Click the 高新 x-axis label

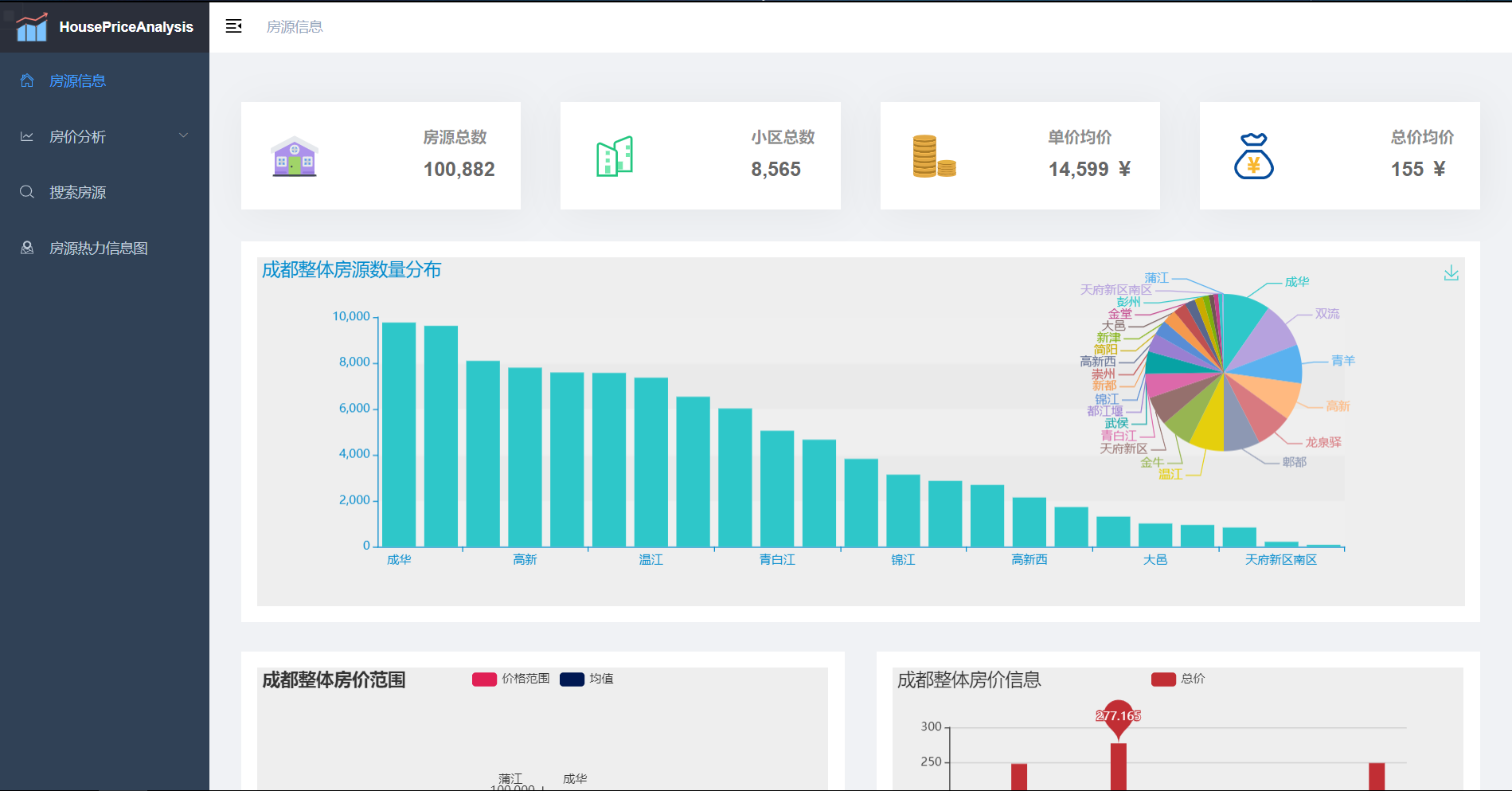(x=525, y=559)
